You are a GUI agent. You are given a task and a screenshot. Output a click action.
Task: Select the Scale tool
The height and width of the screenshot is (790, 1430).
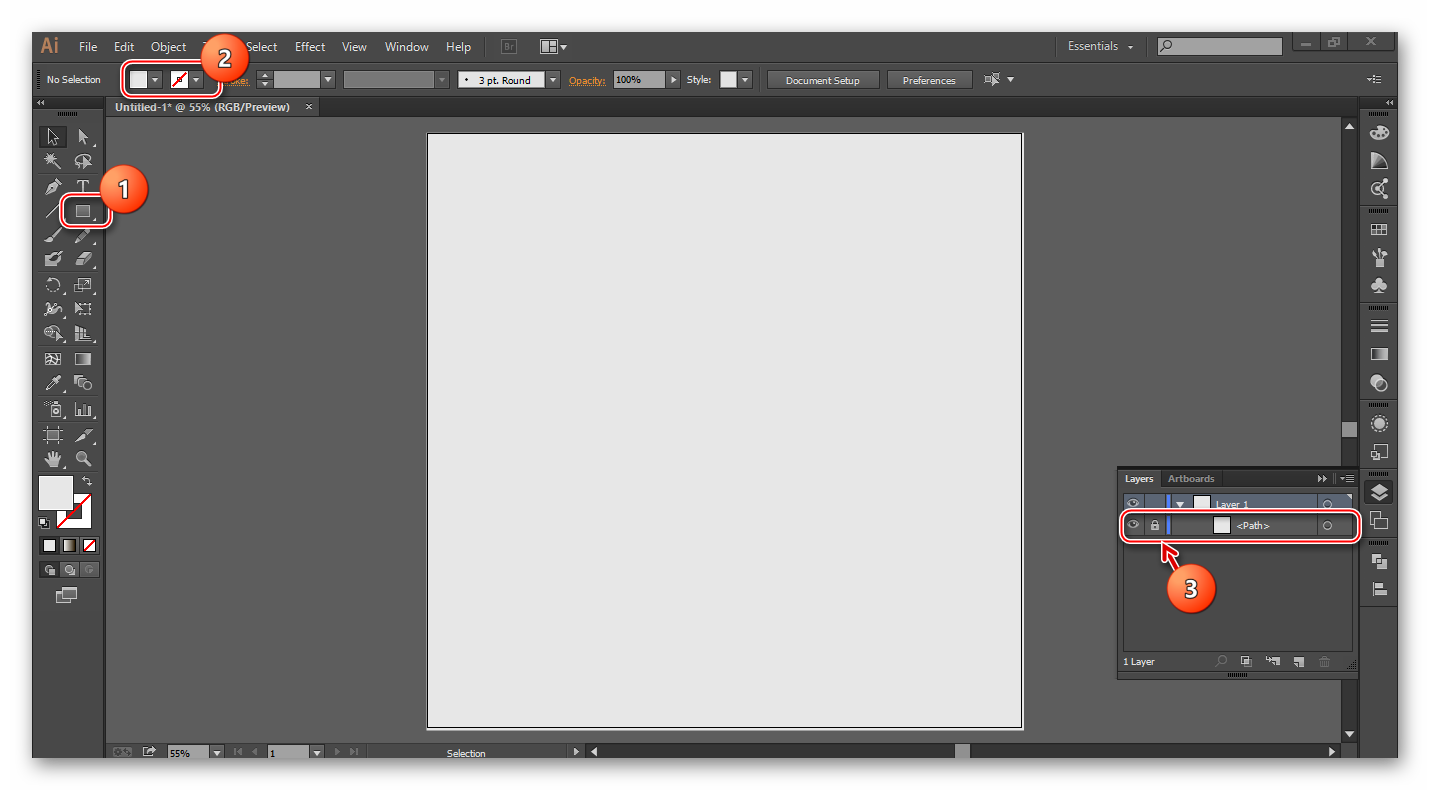click(x=83, y=285)
